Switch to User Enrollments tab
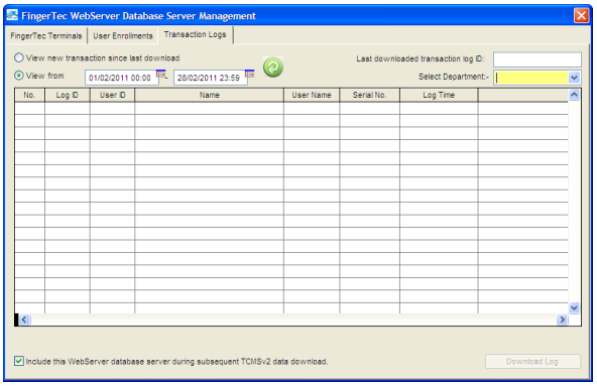597x386 pixels. [123, 36]
